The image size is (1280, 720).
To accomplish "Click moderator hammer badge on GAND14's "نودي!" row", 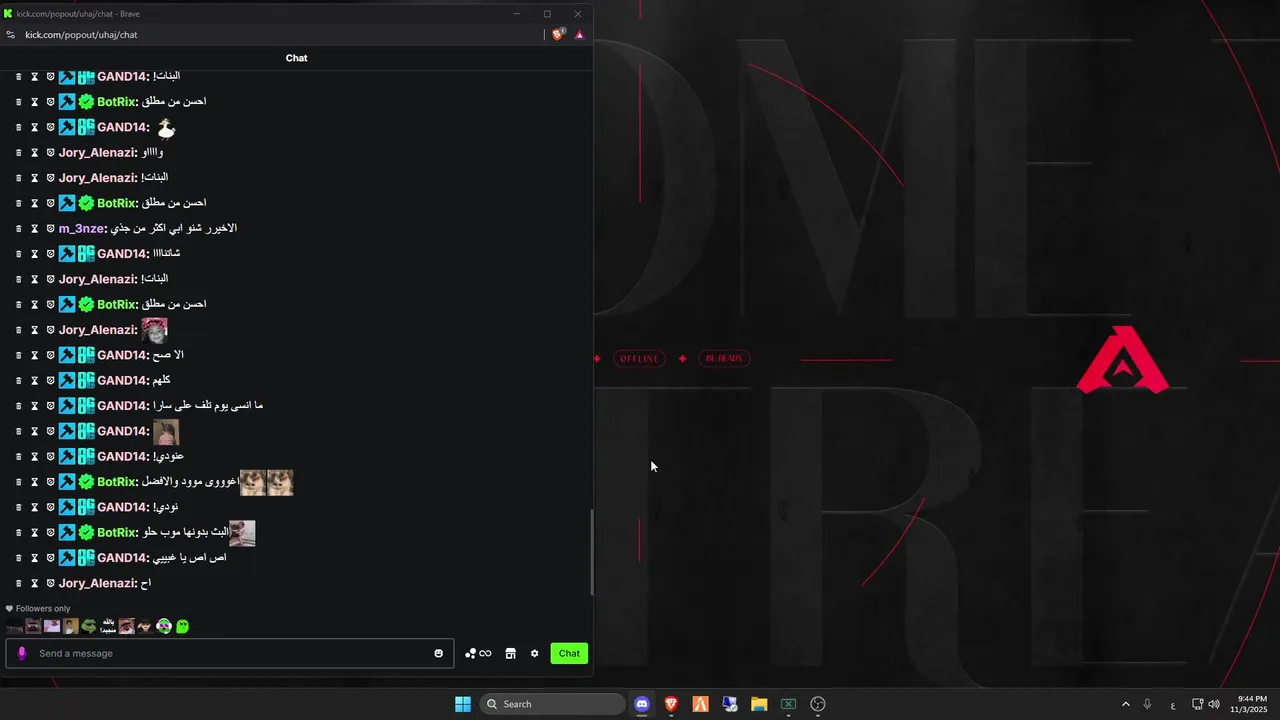I will 67,507.
